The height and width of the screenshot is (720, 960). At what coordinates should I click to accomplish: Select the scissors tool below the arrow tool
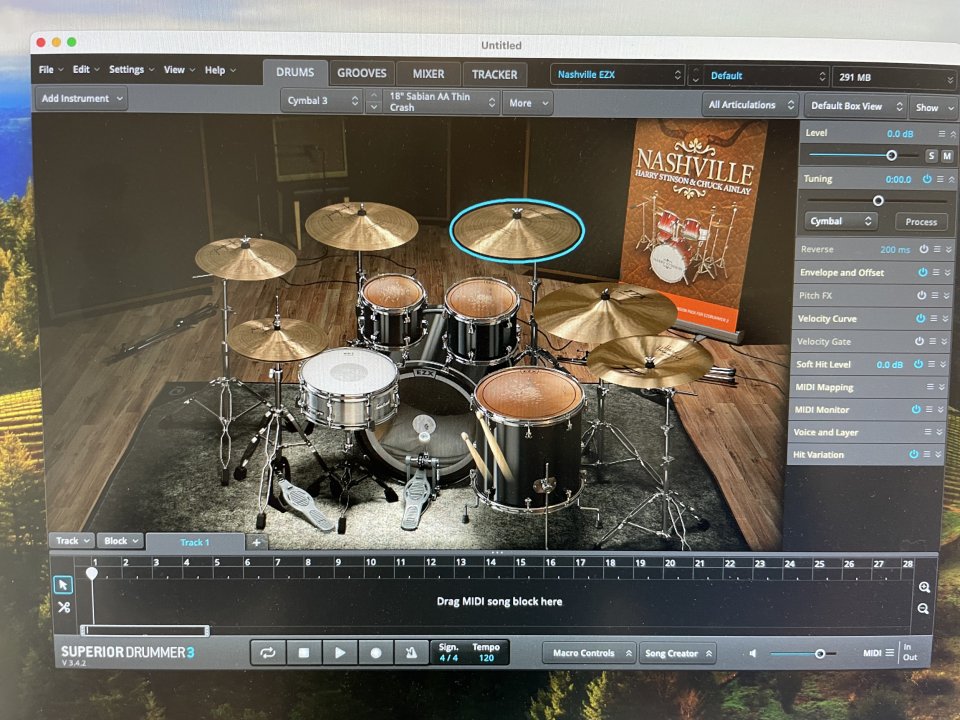(65, 607)
